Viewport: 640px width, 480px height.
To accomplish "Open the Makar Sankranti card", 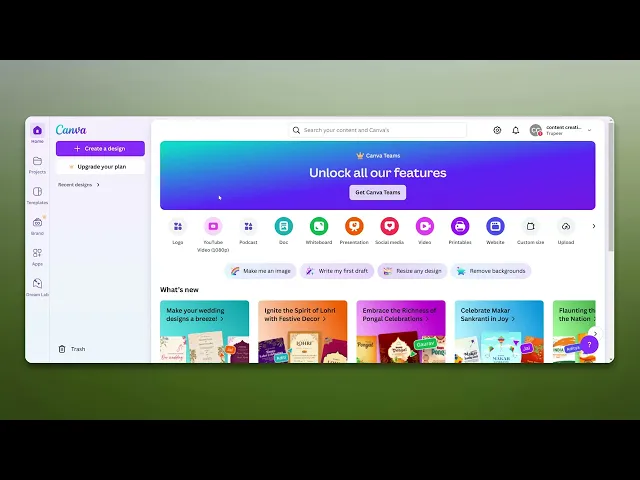I will click(x=499, y=331).
